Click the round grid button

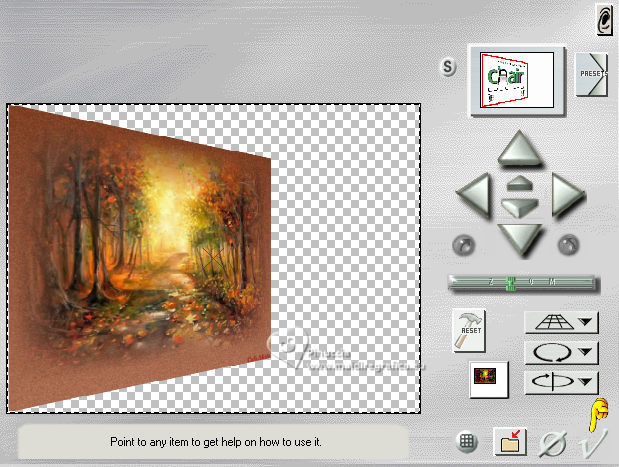[x=467, y=442]
